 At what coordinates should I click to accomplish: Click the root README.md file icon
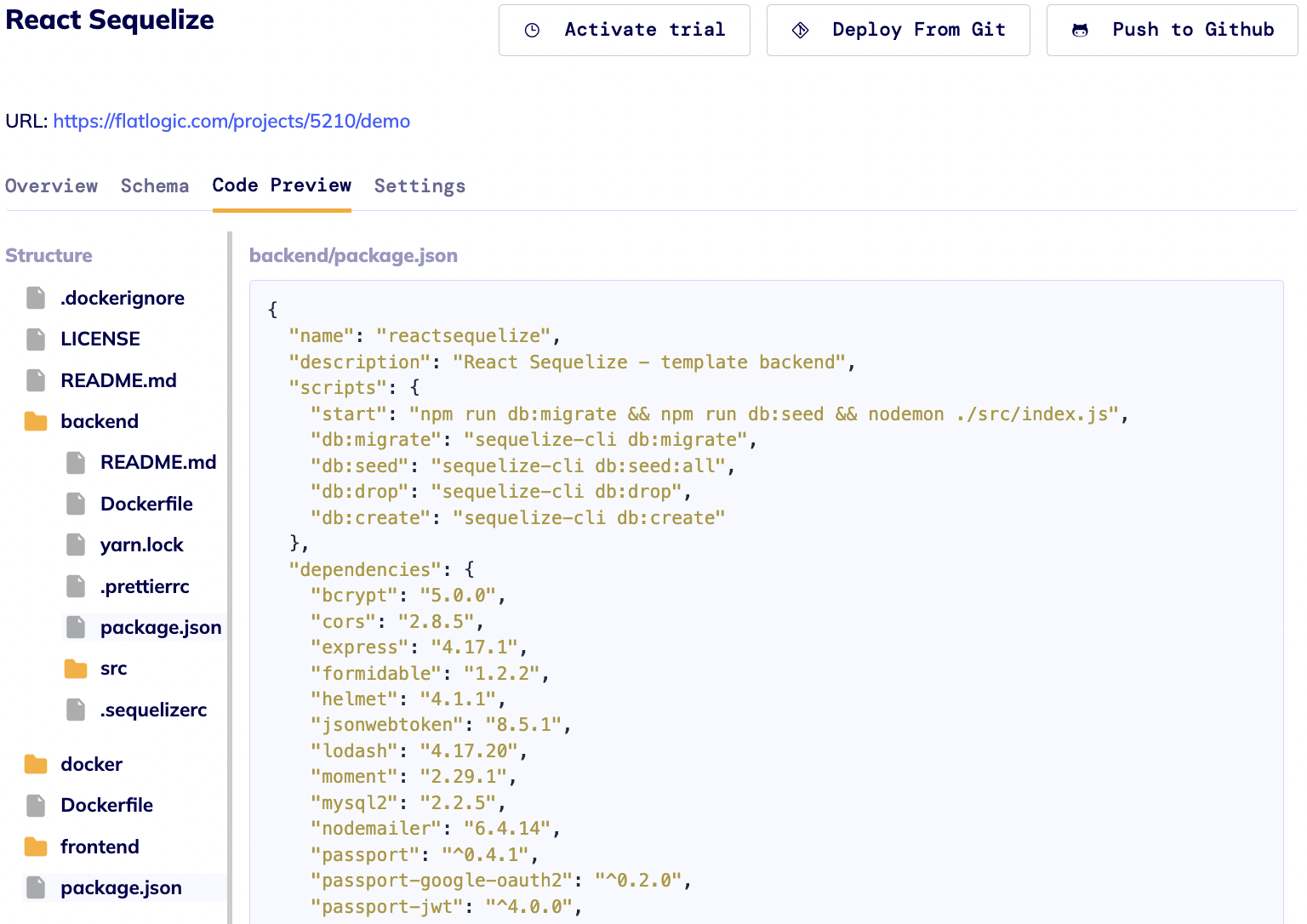point(36,380)
